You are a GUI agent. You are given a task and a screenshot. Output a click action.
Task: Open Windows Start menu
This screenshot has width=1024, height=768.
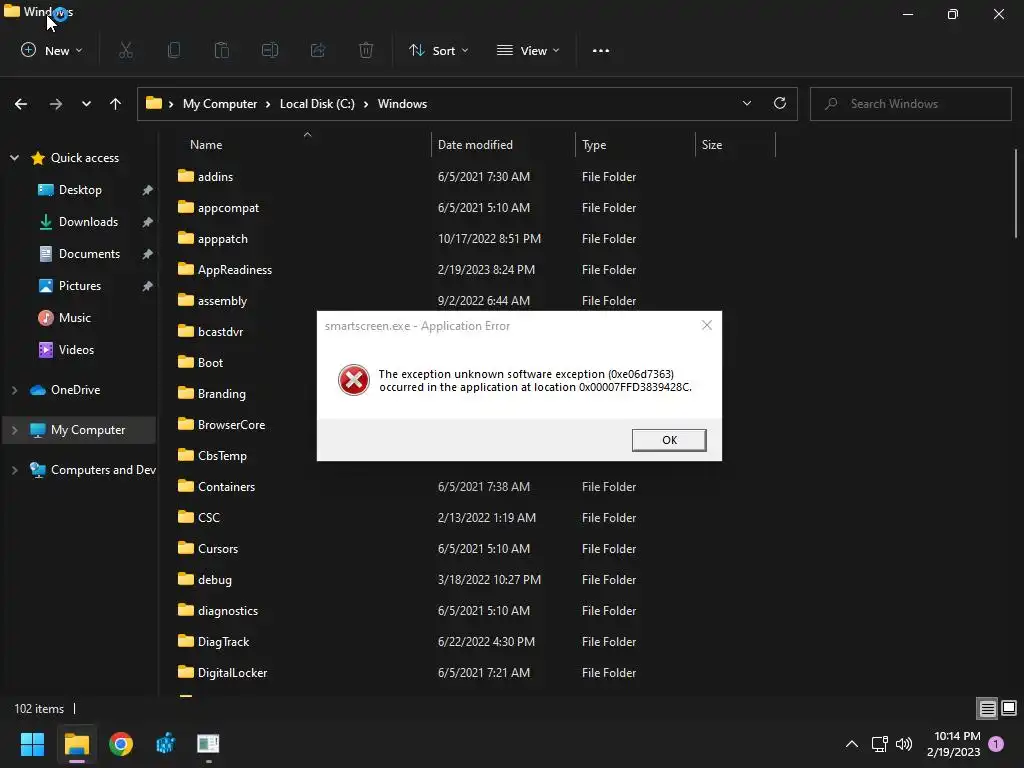(x=32, y=744)
